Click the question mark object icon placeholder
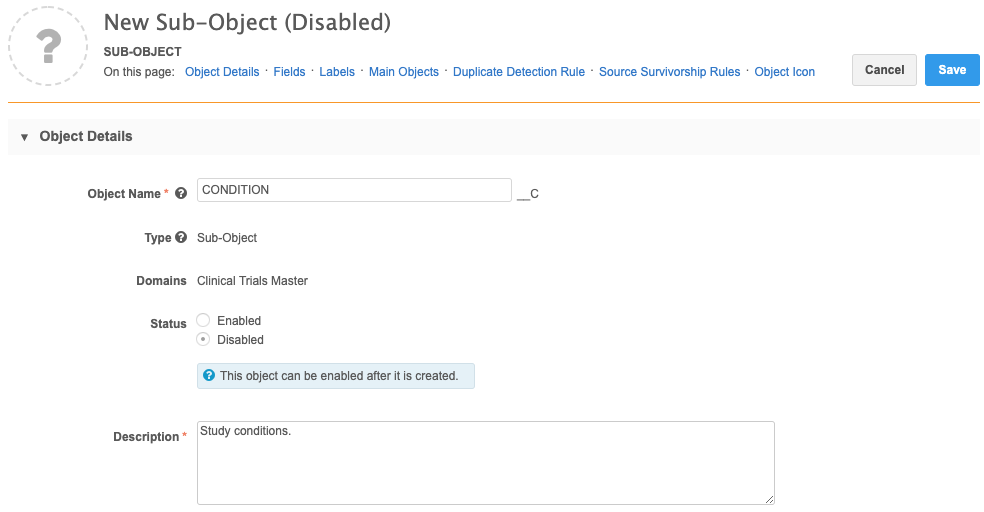Screen dimensions: 984x512 [48, 45]
